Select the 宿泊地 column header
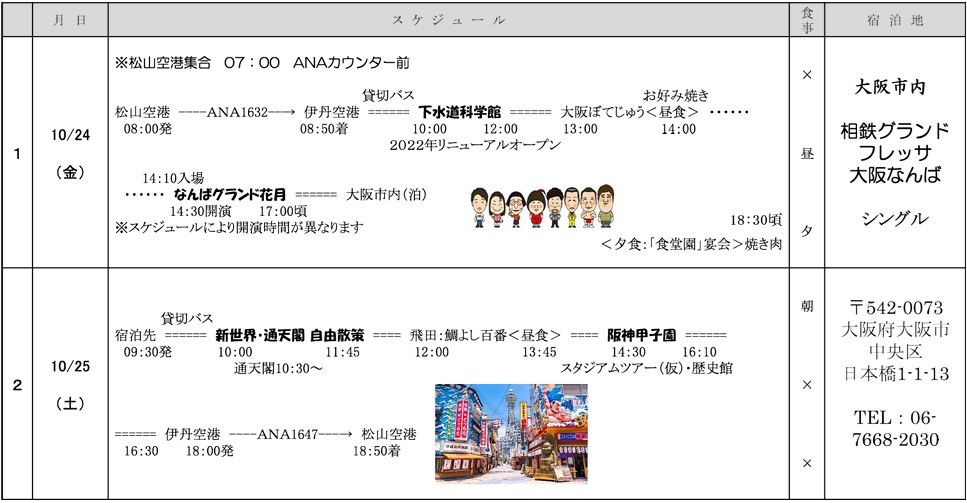Image resolution: width=967 pixels, height=503 pixels. click(893, 19)
